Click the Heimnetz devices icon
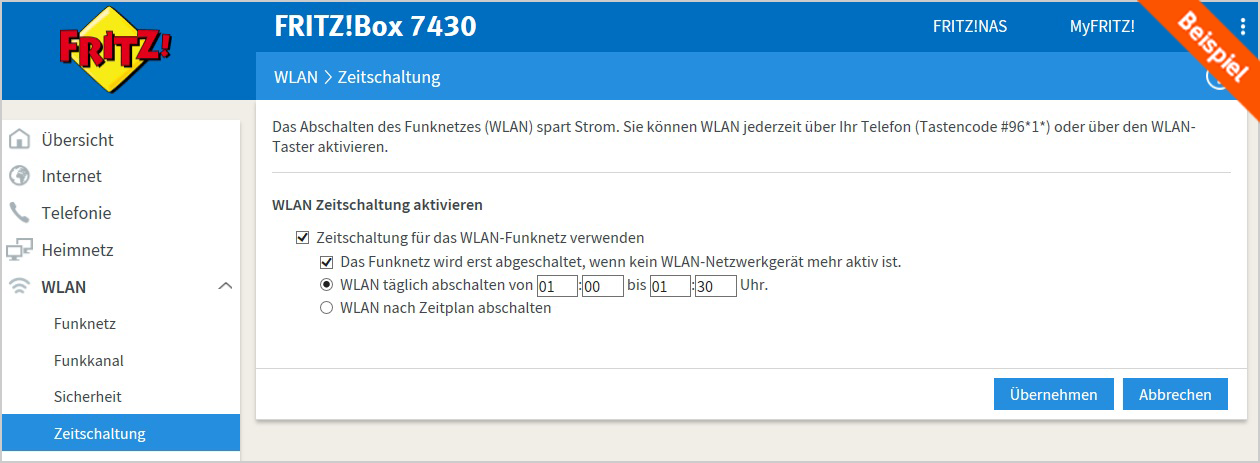This screenshot has height=463, width=1260. point(19,250)
